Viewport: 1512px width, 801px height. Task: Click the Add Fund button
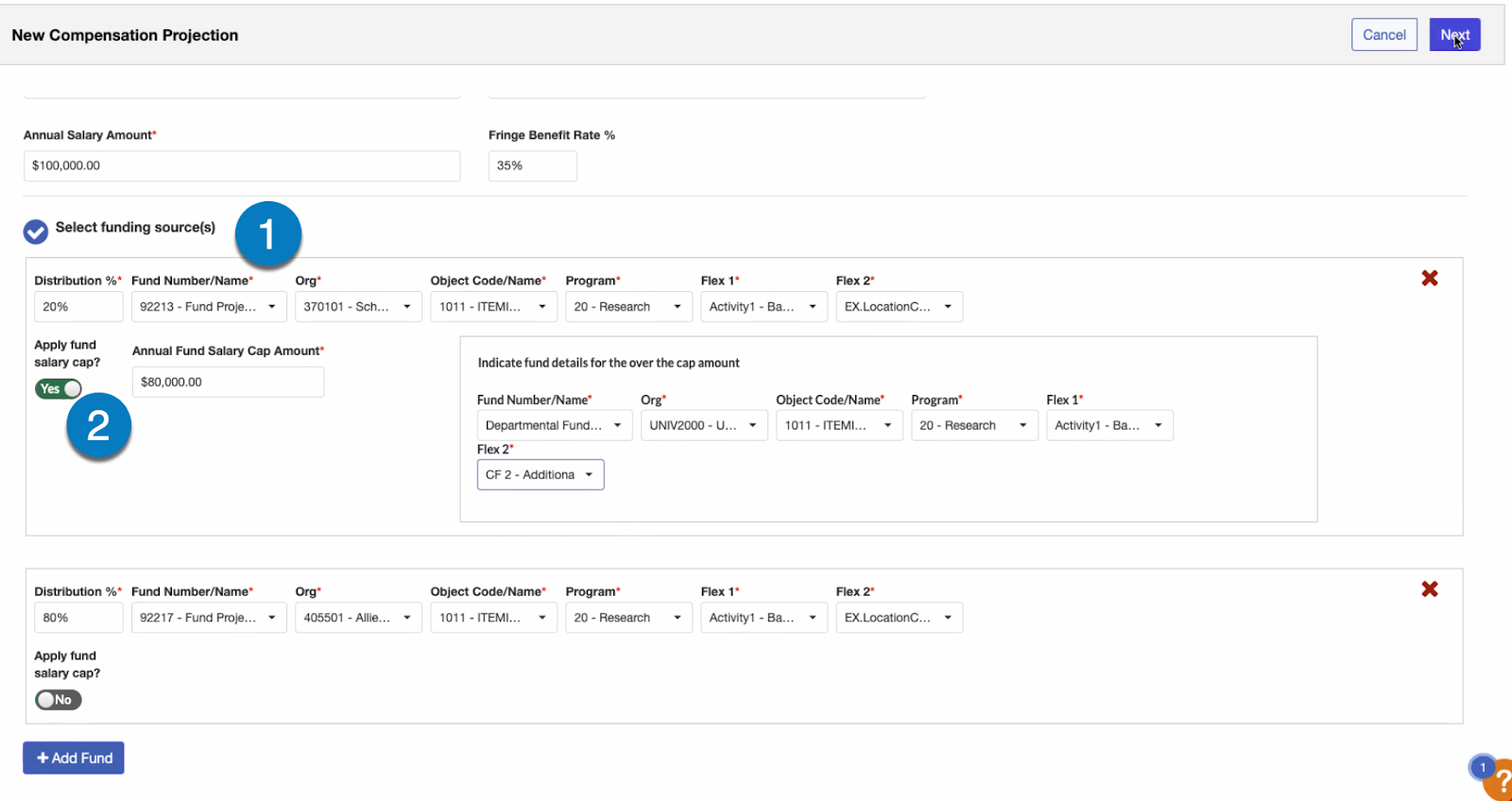click(74, 758)
